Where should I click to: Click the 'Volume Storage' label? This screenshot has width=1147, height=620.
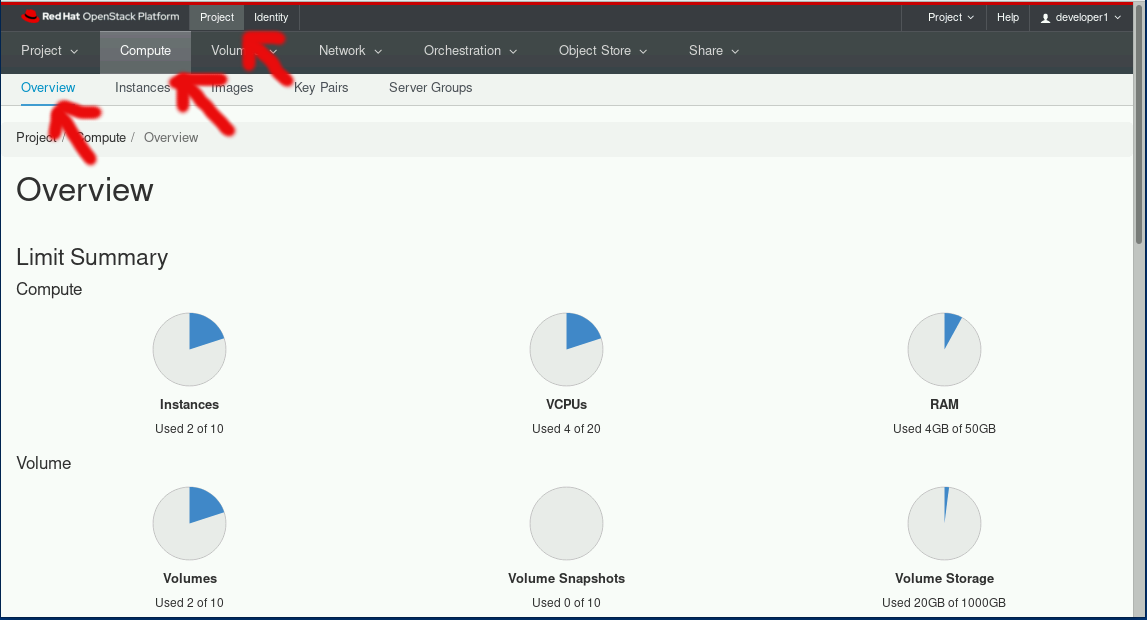[x=944, y=578]
